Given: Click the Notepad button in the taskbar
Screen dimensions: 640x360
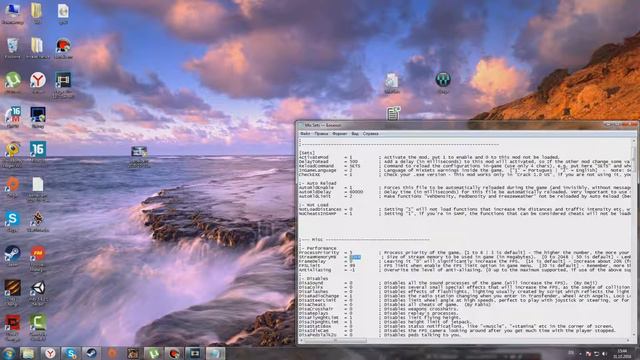Looking at the screenshot, I should tap(215, 353).
